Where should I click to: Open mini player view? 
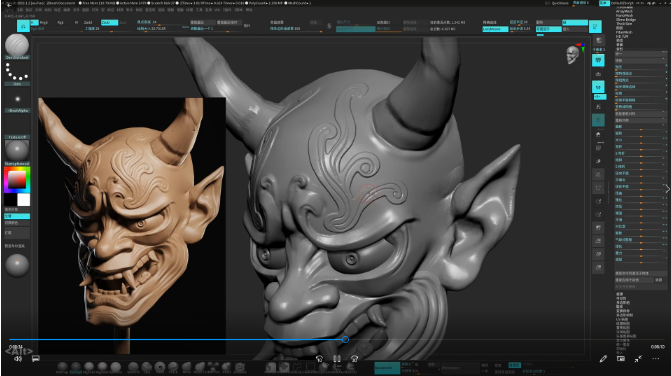point(621,358)
